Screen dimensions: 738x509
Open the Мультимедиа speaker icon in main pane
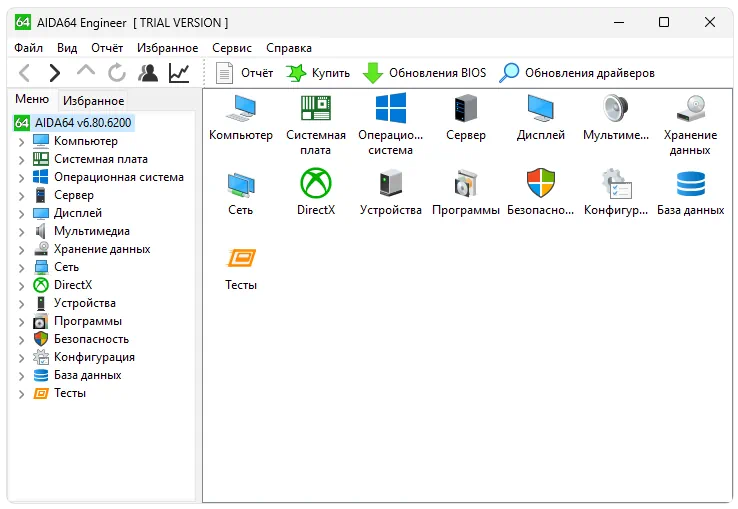616,108
